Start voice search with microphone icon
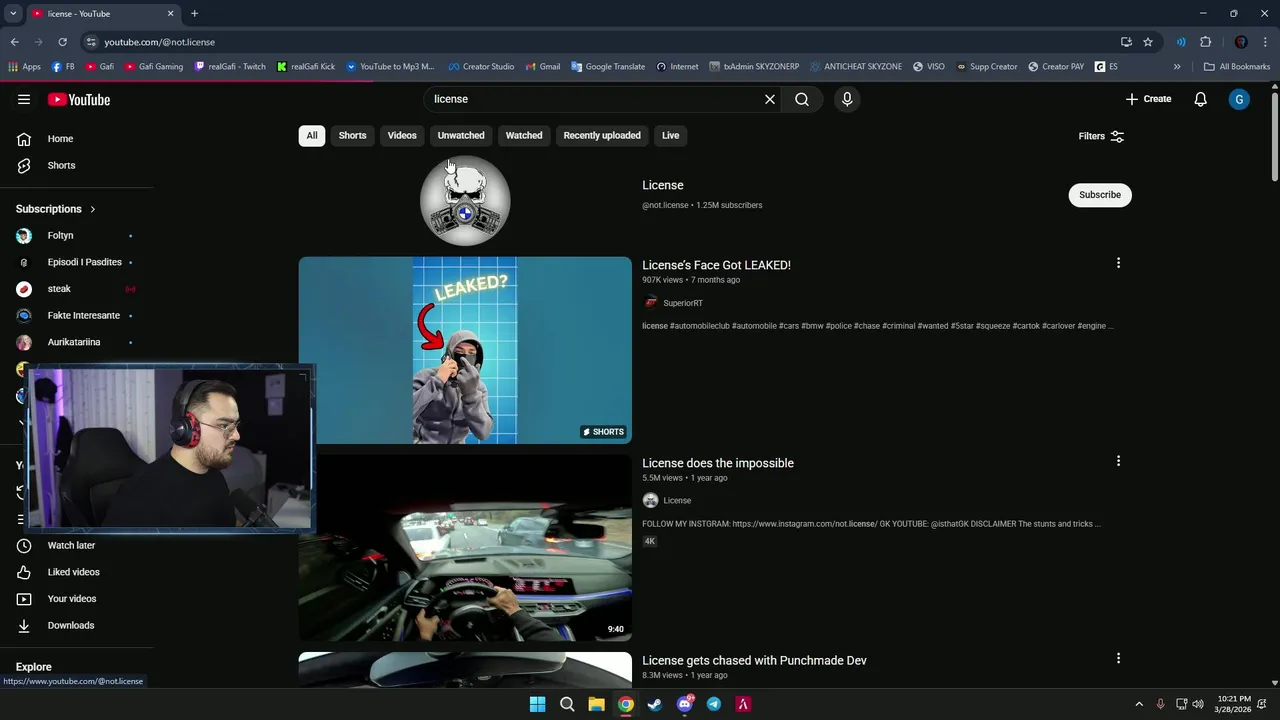 click(x=847, y=99)
